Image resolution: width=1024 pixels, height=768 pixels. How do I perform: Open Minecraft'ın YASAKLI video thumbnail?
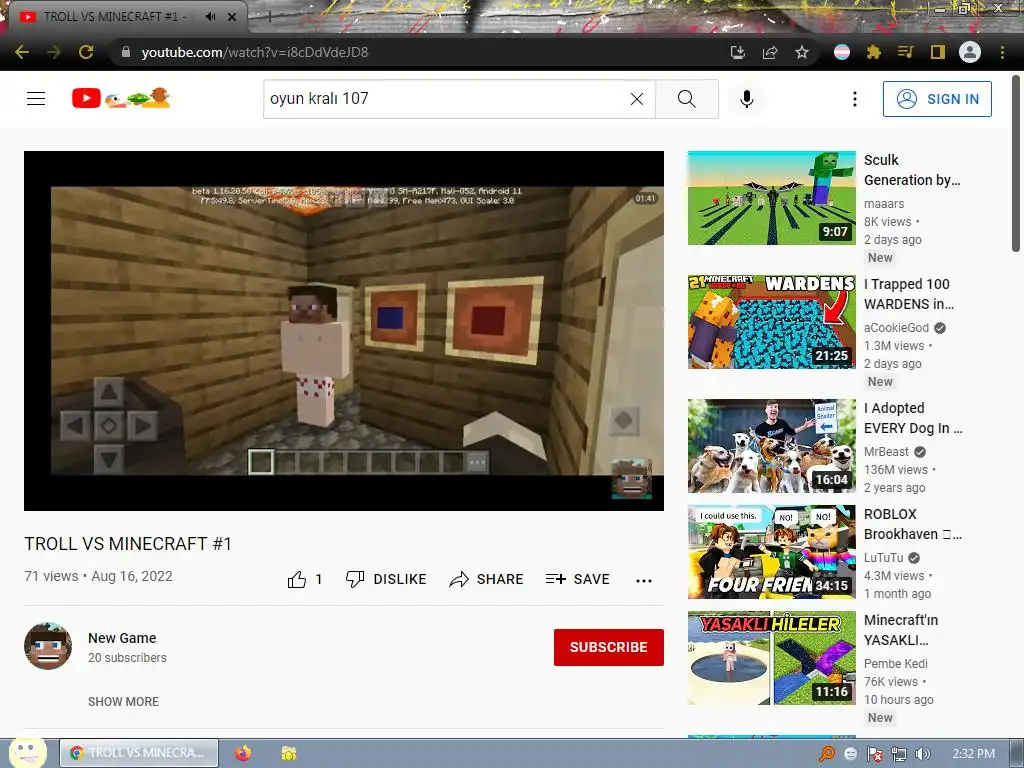771,658
